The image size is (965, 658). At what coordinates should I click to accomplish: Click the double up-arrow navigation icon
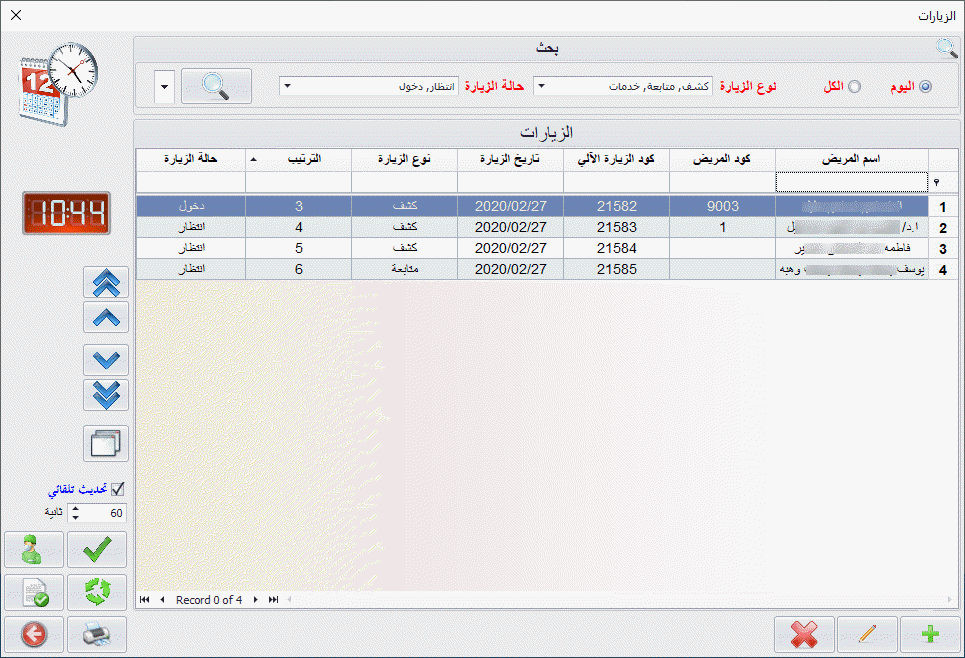tap(106, 283)
